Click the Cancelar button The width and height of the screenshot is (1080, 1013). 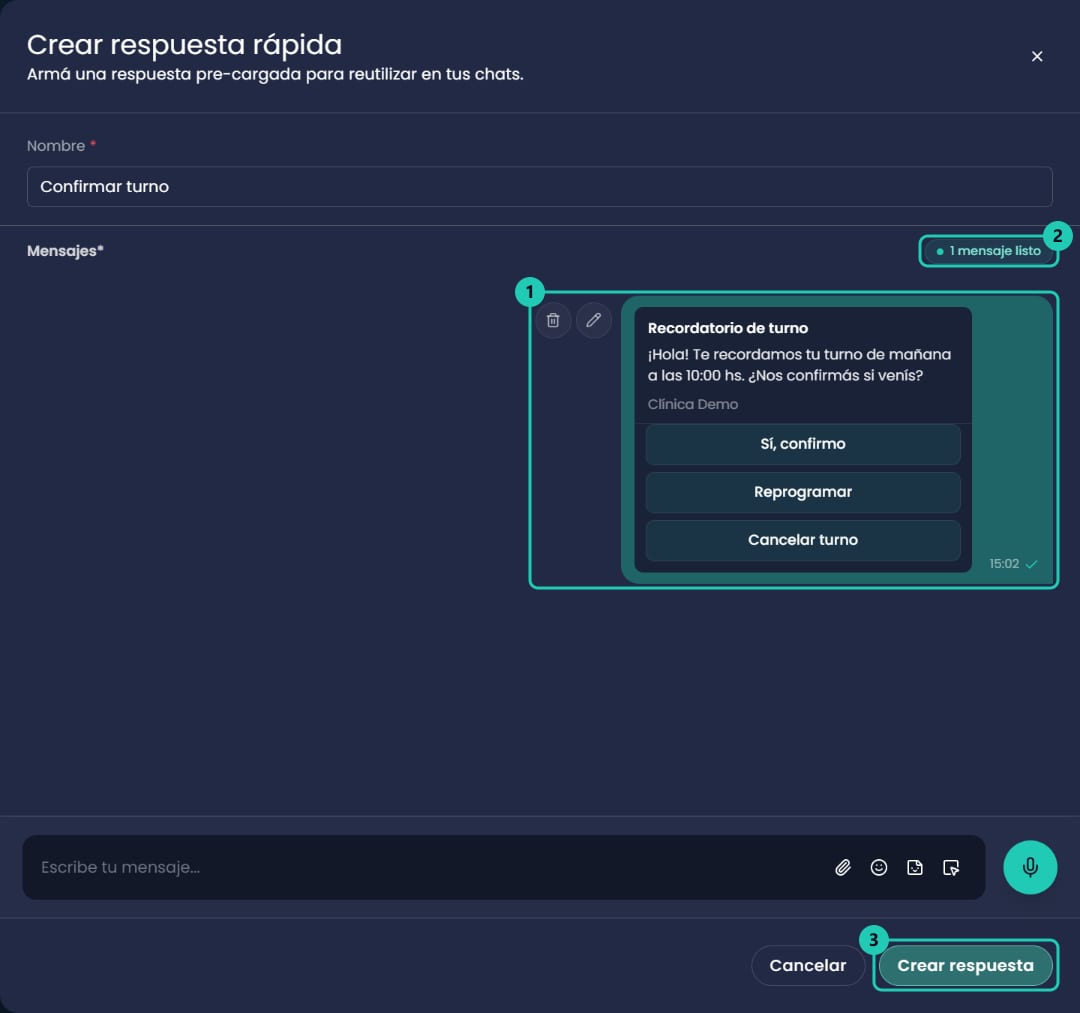[808, 965]
